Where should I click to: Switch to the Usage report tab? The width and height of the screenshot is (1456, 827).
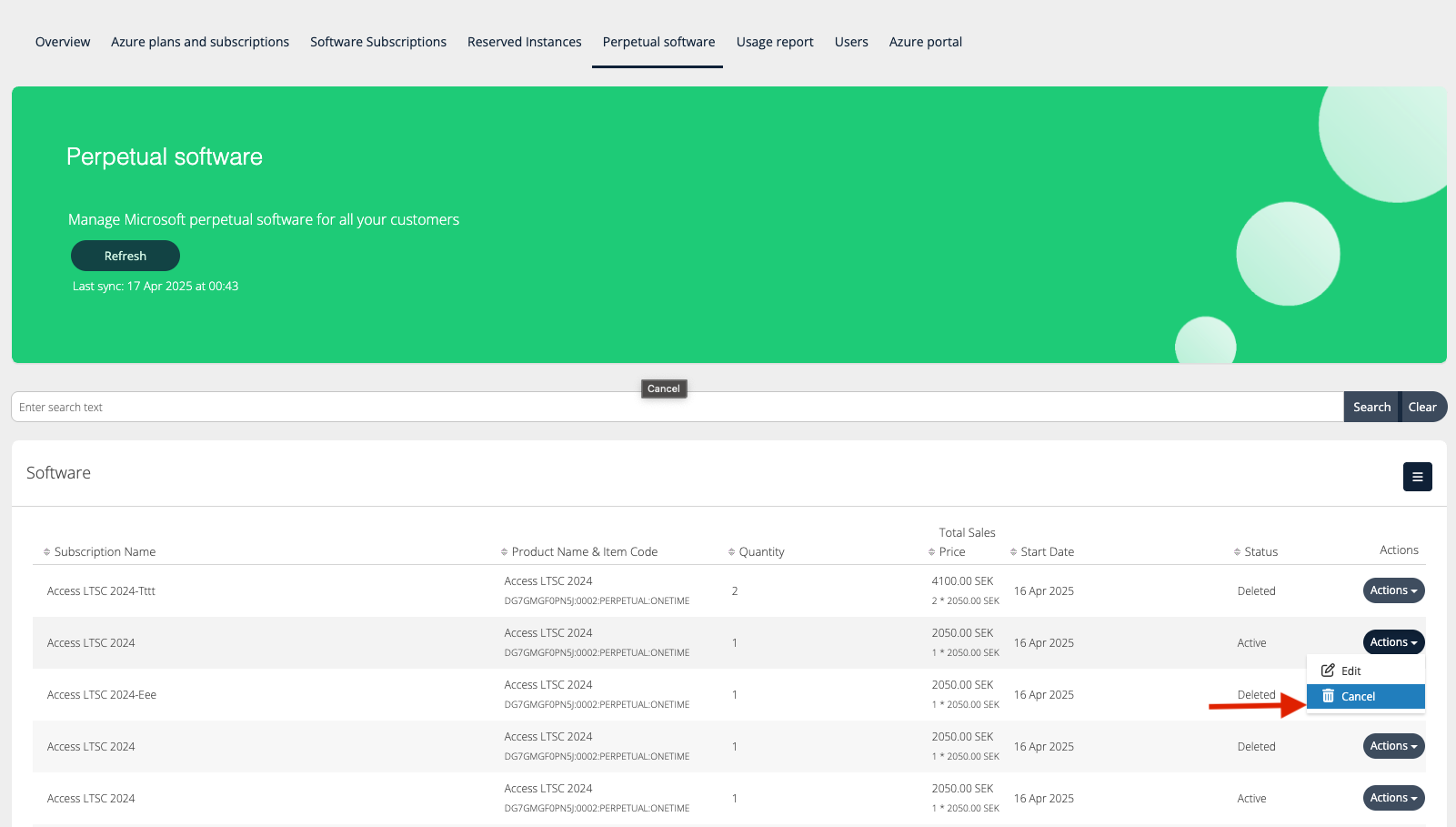775,42
